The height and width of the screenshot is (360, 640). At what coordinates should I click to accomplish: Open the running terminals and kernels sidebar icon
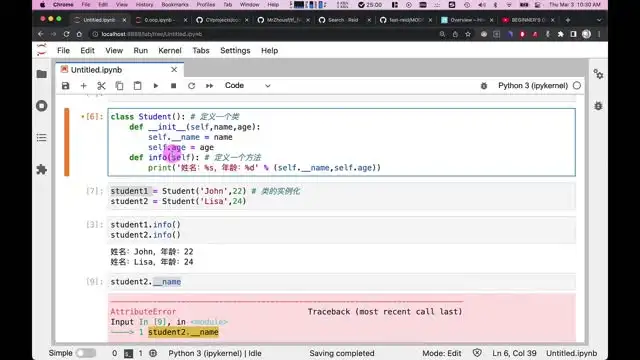[42, 106]
